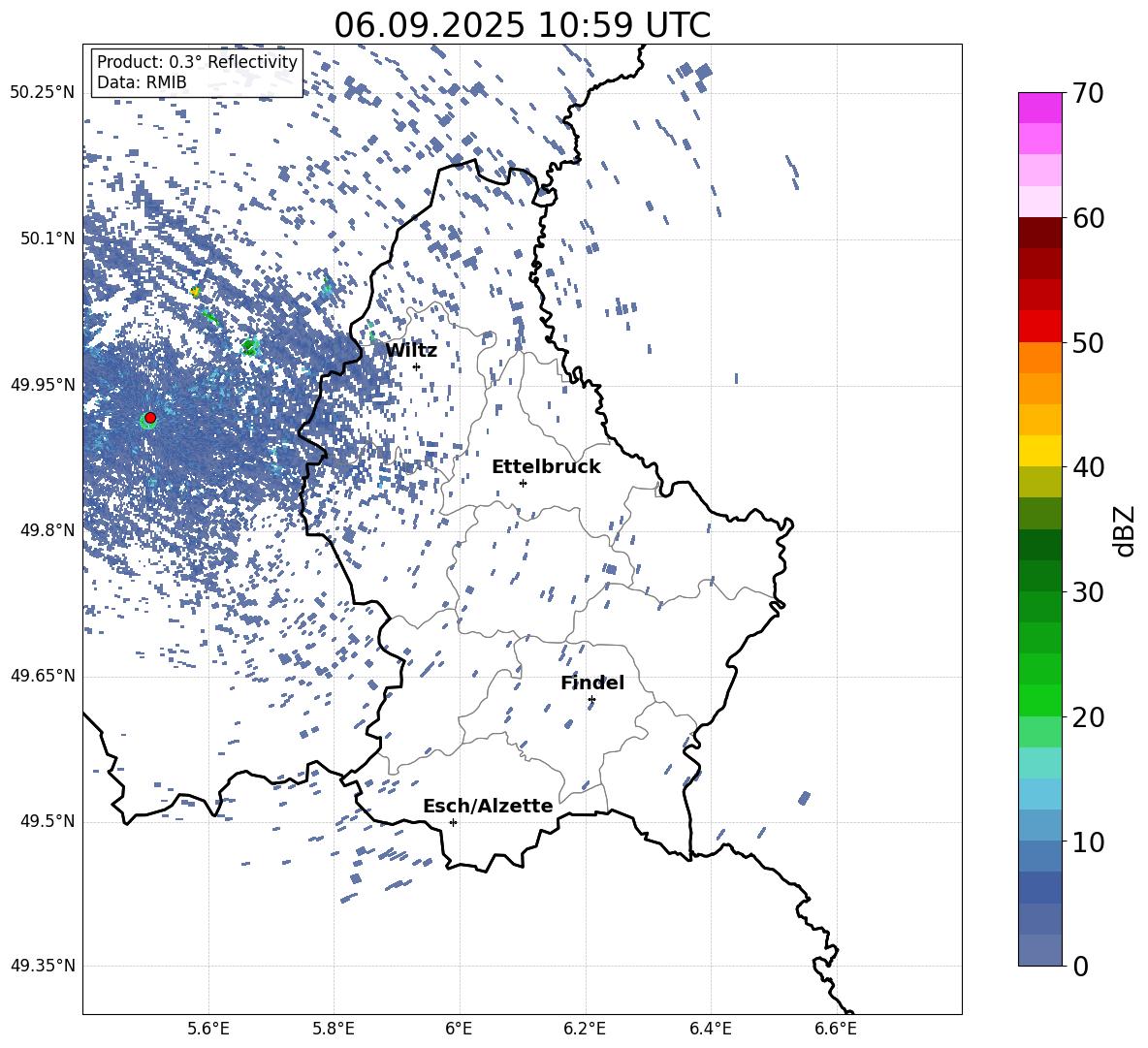Click the 49.65°N latitude tick label
Image resolution: width=1148 pixels, height=1048 pixels.
pos(43,676)
